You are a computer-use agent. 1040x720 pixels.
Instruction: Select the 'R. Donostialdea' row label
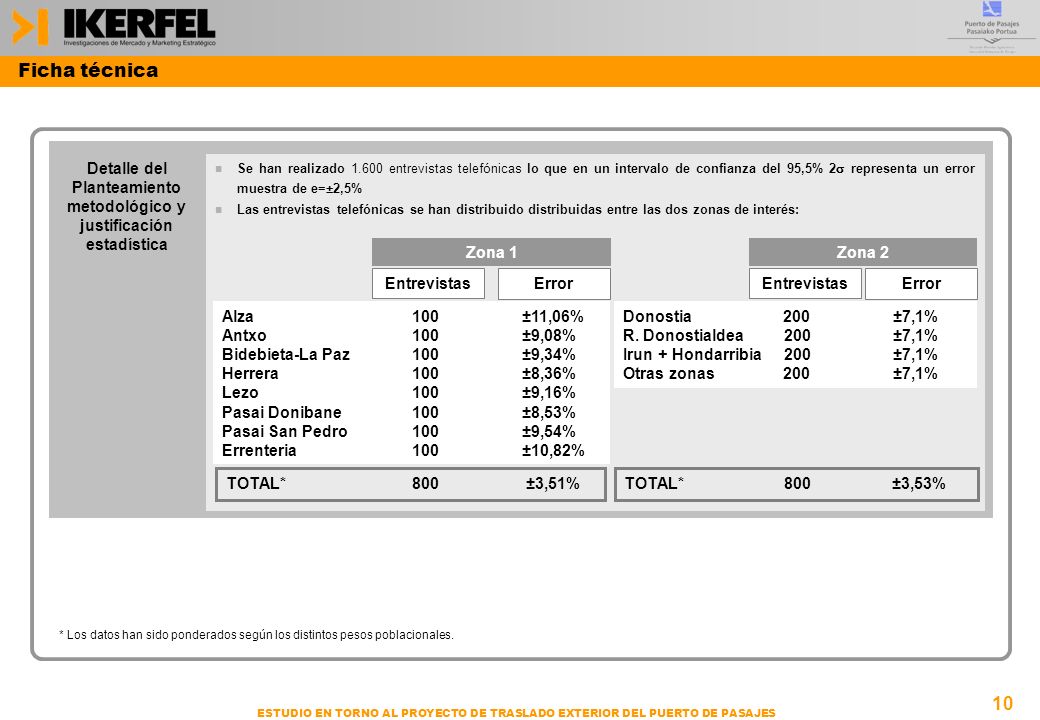tap(683, 335)
